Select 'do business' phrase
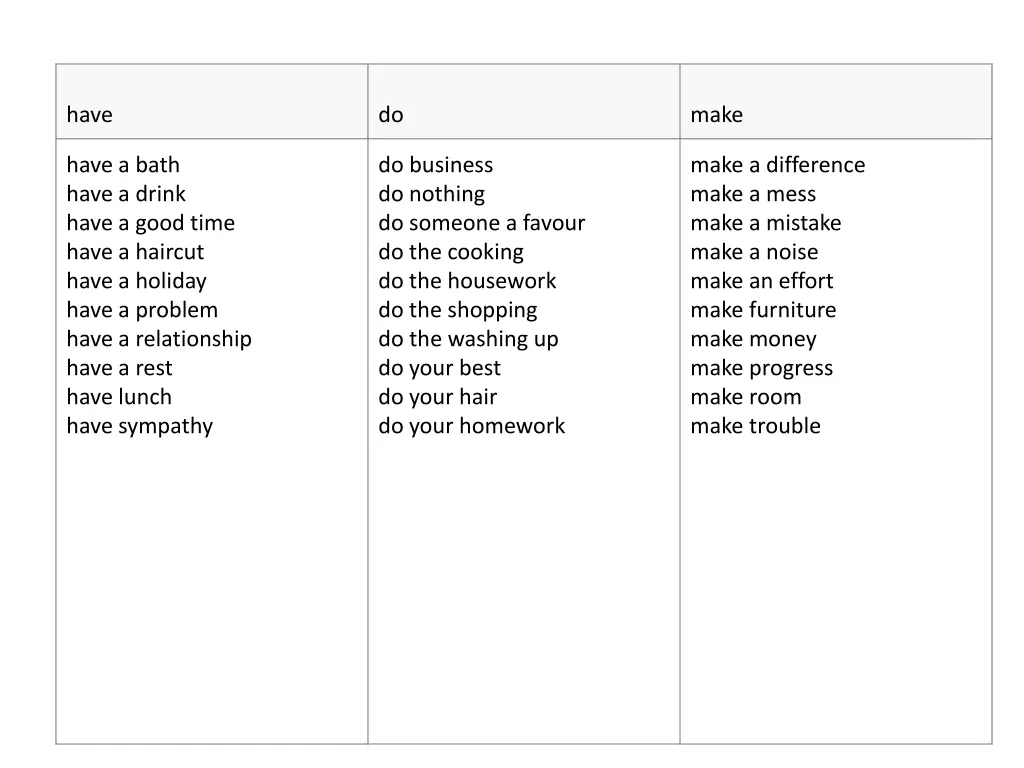Viewport: 1024px width, 768px height. pyautogui.click(x=436, y=165)
